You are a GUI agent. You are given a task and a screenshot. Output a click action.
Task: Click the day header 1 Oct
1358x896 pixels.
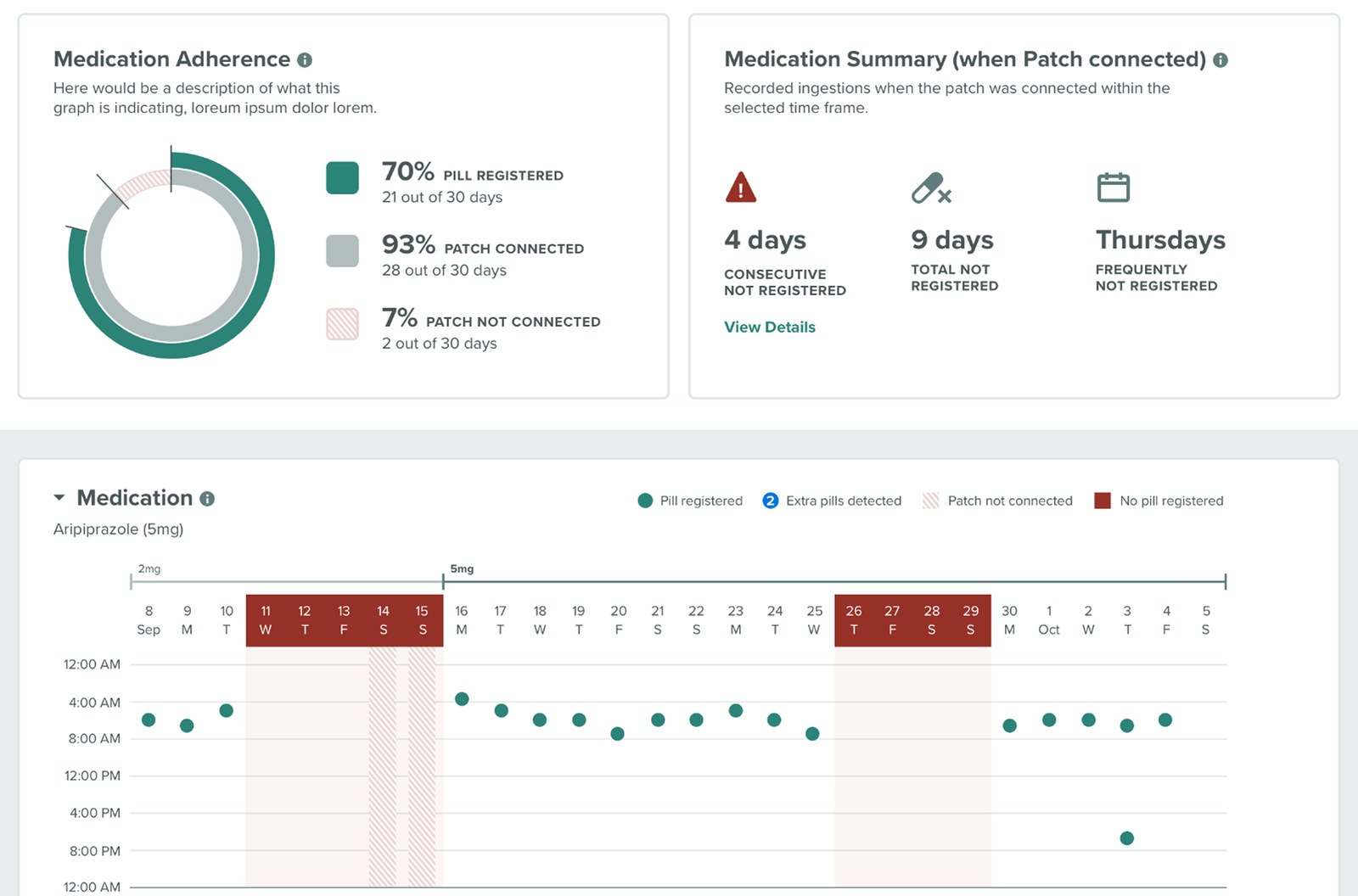point(1049,620)
